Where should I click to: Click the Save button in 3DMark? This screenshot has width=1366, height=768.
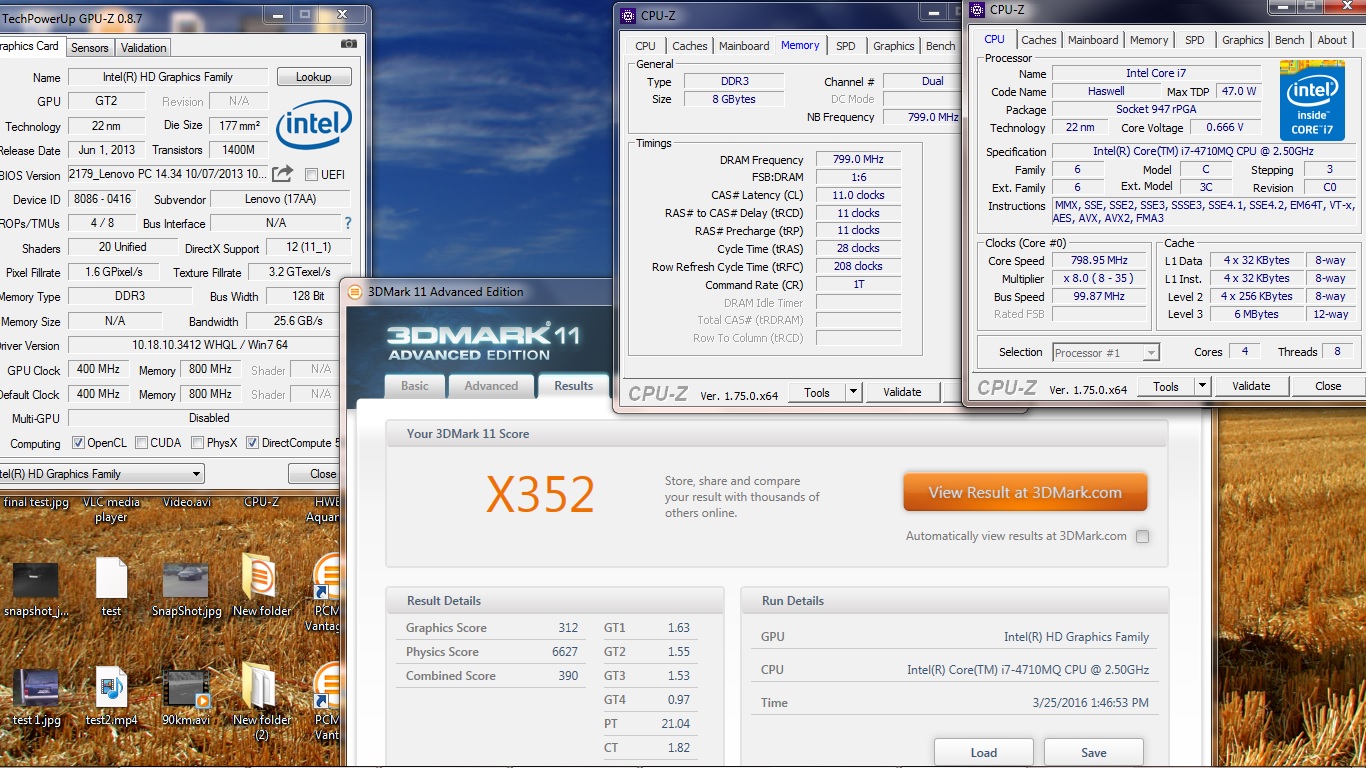coord(1094,752)
